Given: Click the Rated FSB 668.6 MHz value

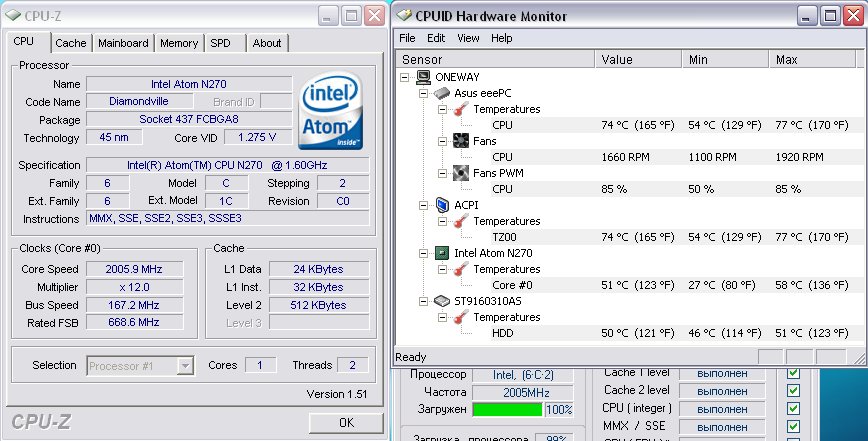Looking at the screenshot, I should (135, 322).
